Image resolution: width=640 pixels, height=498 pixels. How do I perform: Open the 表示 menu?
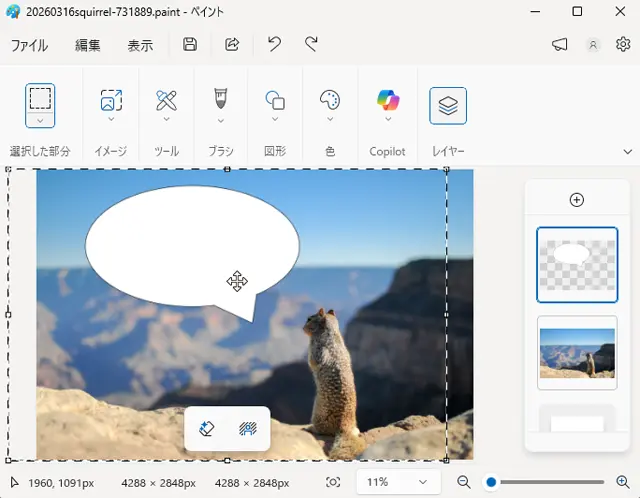click(140, 45)
